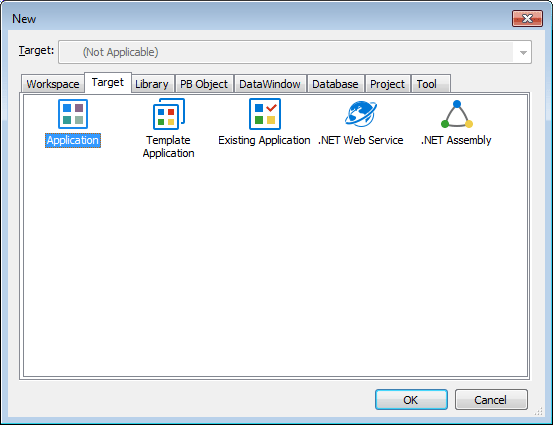Dismiss the dialog with Cancel

(x=491, y=400)
